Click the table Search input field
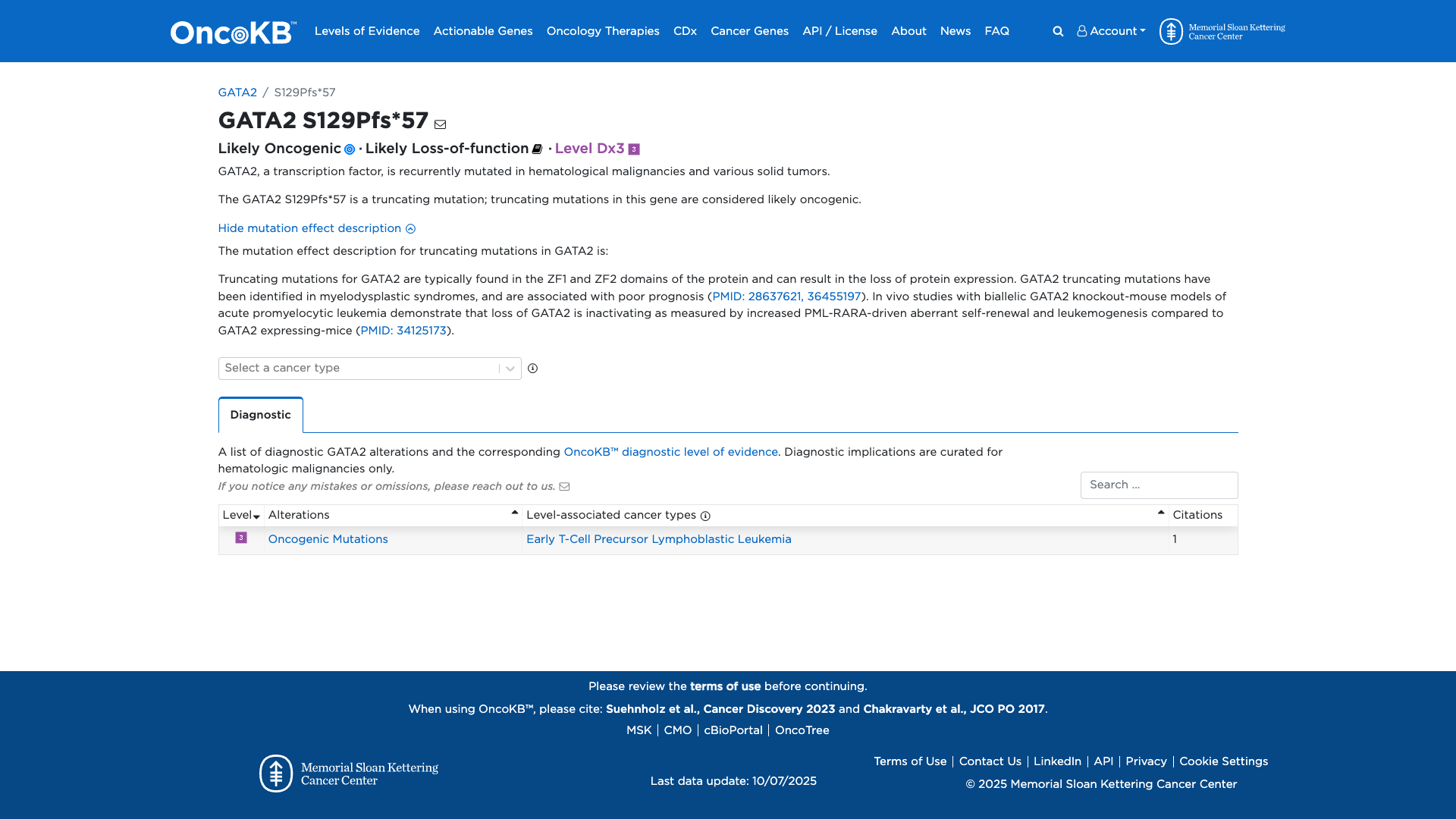This screenshot has height=819, width=1456. tap(1158, 485)
